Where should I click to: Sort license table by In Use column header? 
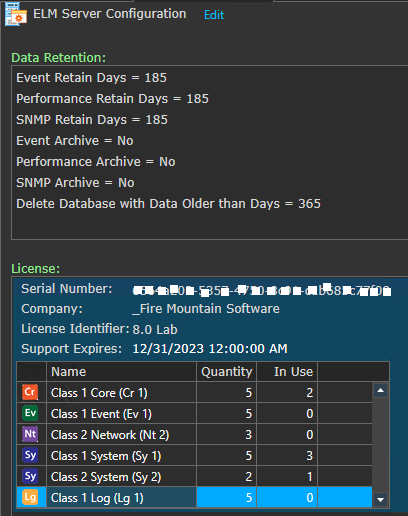(x=287, y=371)
